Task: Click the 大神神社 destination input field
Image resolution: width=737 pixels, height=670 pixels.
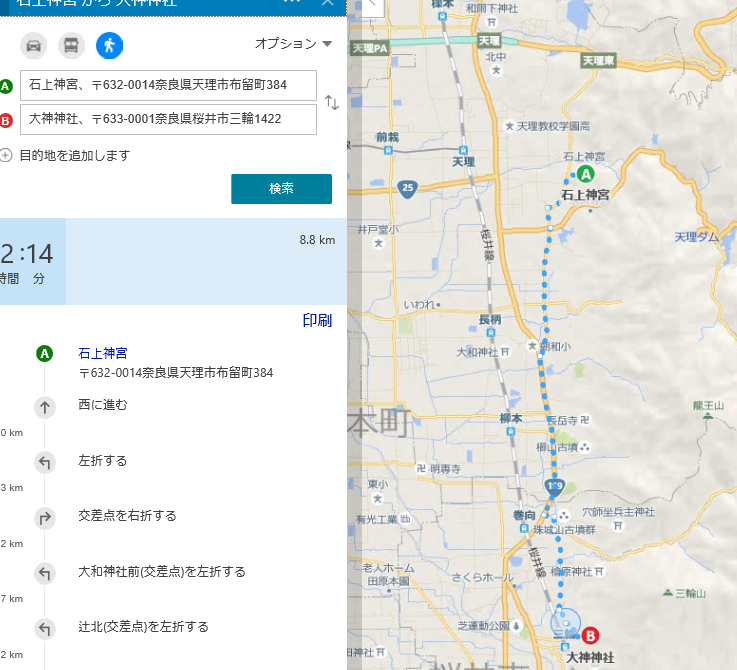Action: click(168, 120)
